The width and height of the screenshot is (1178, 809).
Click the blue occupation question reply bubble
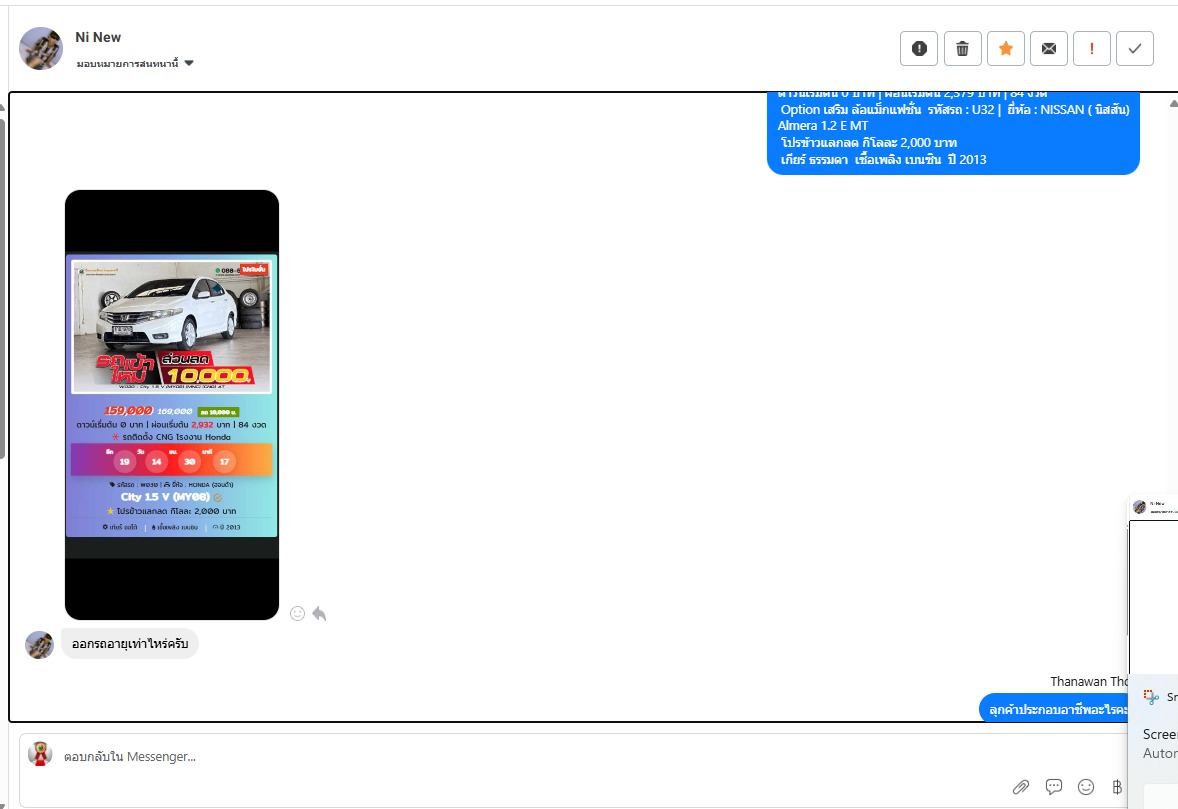(x=1053, y=708)
